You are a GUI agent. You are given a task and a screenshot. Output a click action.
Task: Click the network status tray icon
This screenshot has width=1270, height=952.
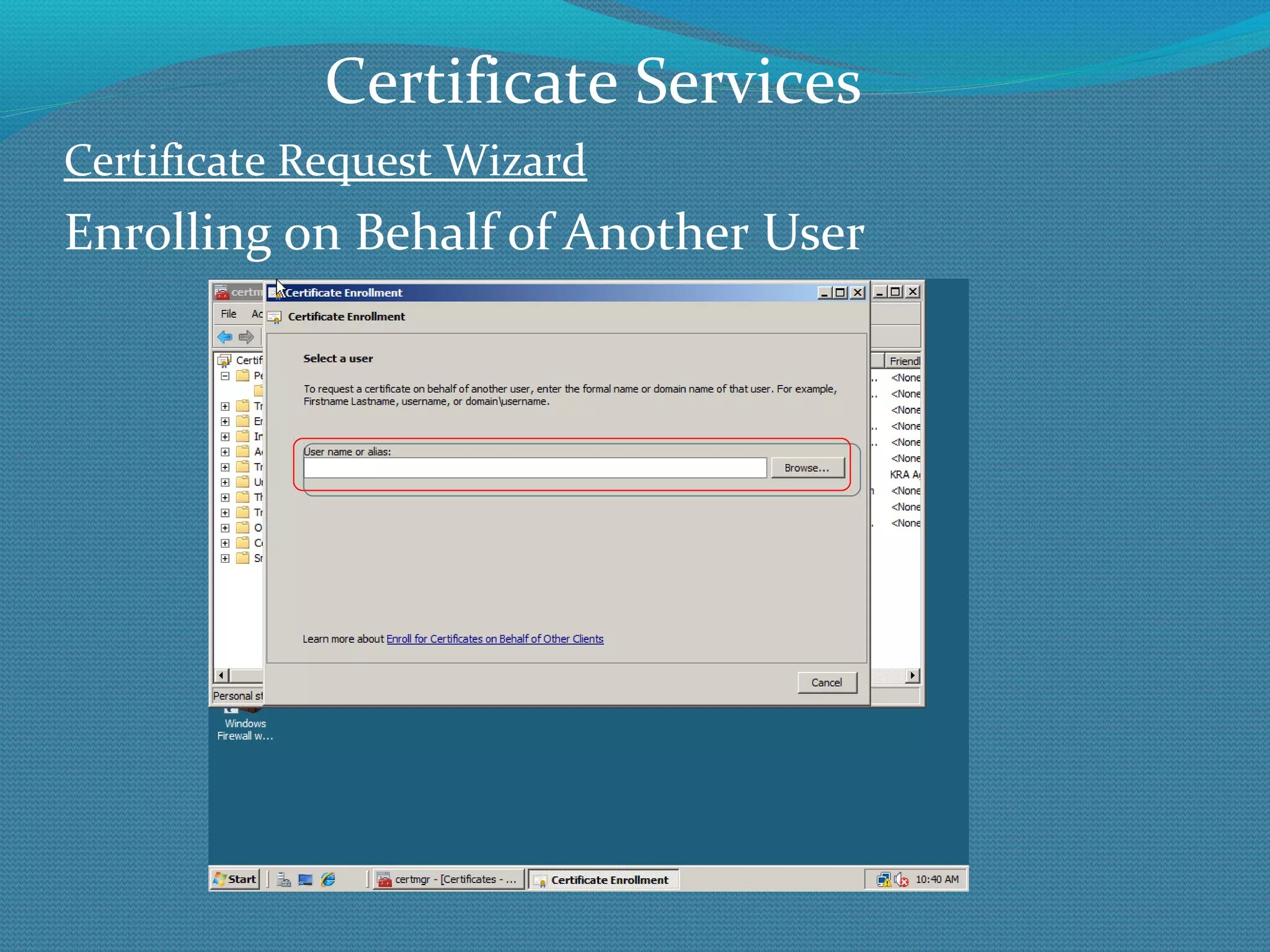pos(883,879)
